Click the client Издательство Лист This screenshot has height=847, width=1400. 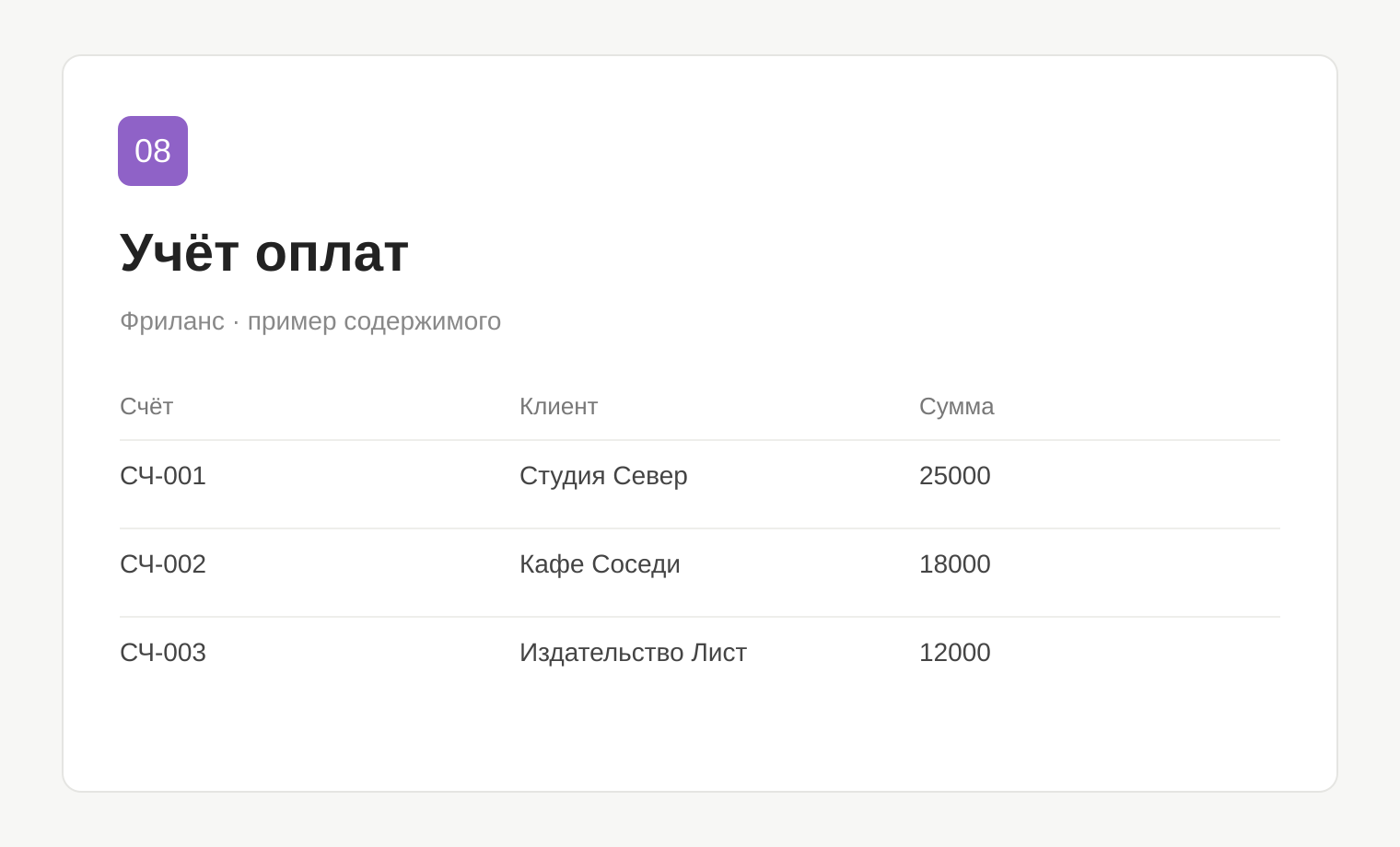[x=633, y=653]
